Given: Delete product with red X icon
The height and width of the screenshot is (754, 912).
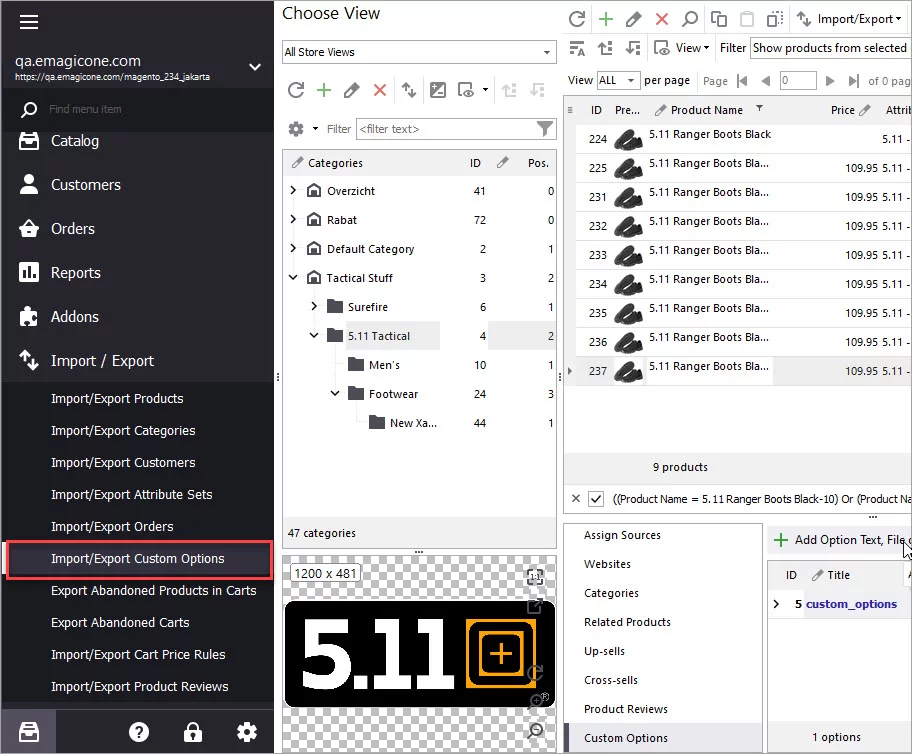Looking at the screenshot, I should [661, 19].
